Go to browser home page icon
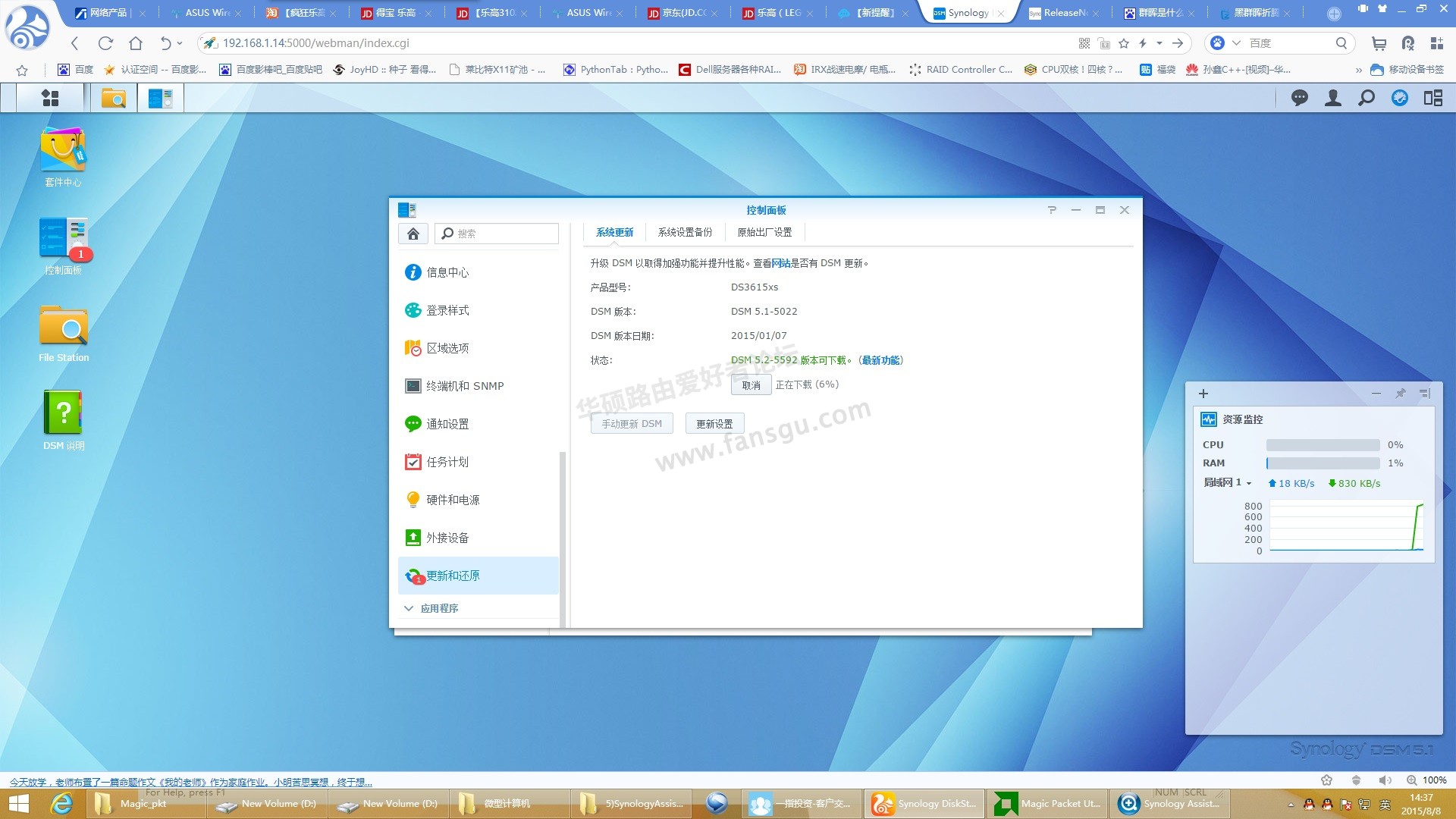 (136, 43)
